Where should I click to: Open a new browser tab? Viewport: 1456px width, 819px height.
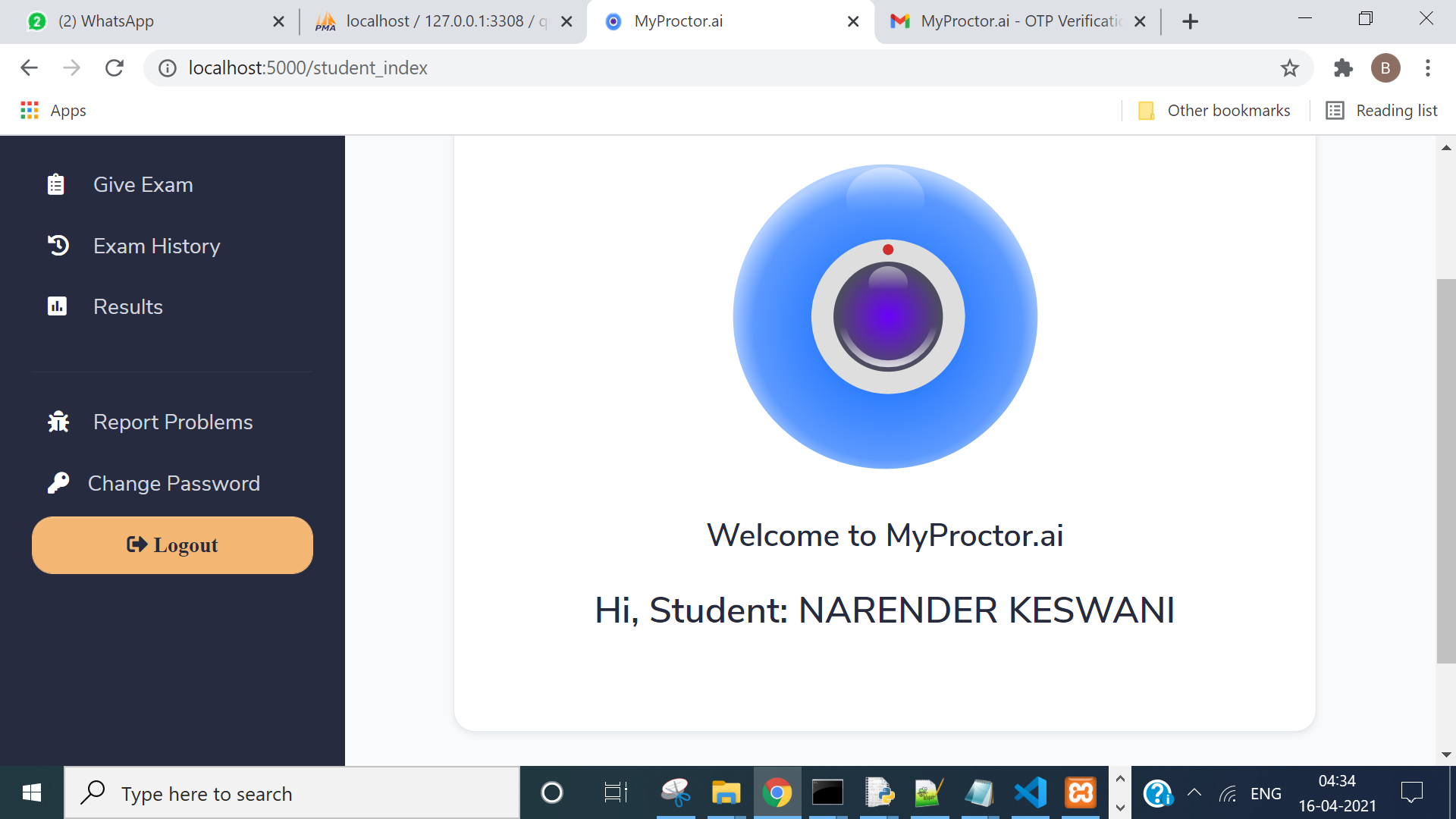pyautogui.click(x=1191, y=22)
